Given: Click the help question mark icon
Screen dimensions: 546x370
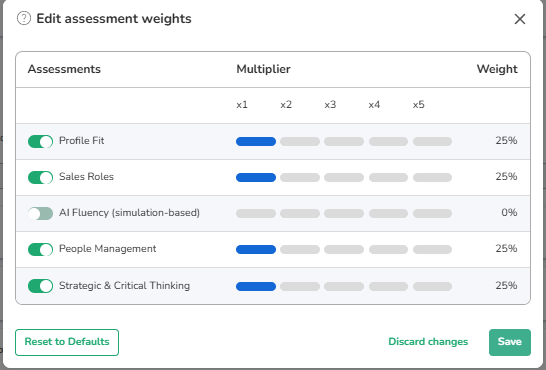Looking at the screenshot, I should click(24, 18).
